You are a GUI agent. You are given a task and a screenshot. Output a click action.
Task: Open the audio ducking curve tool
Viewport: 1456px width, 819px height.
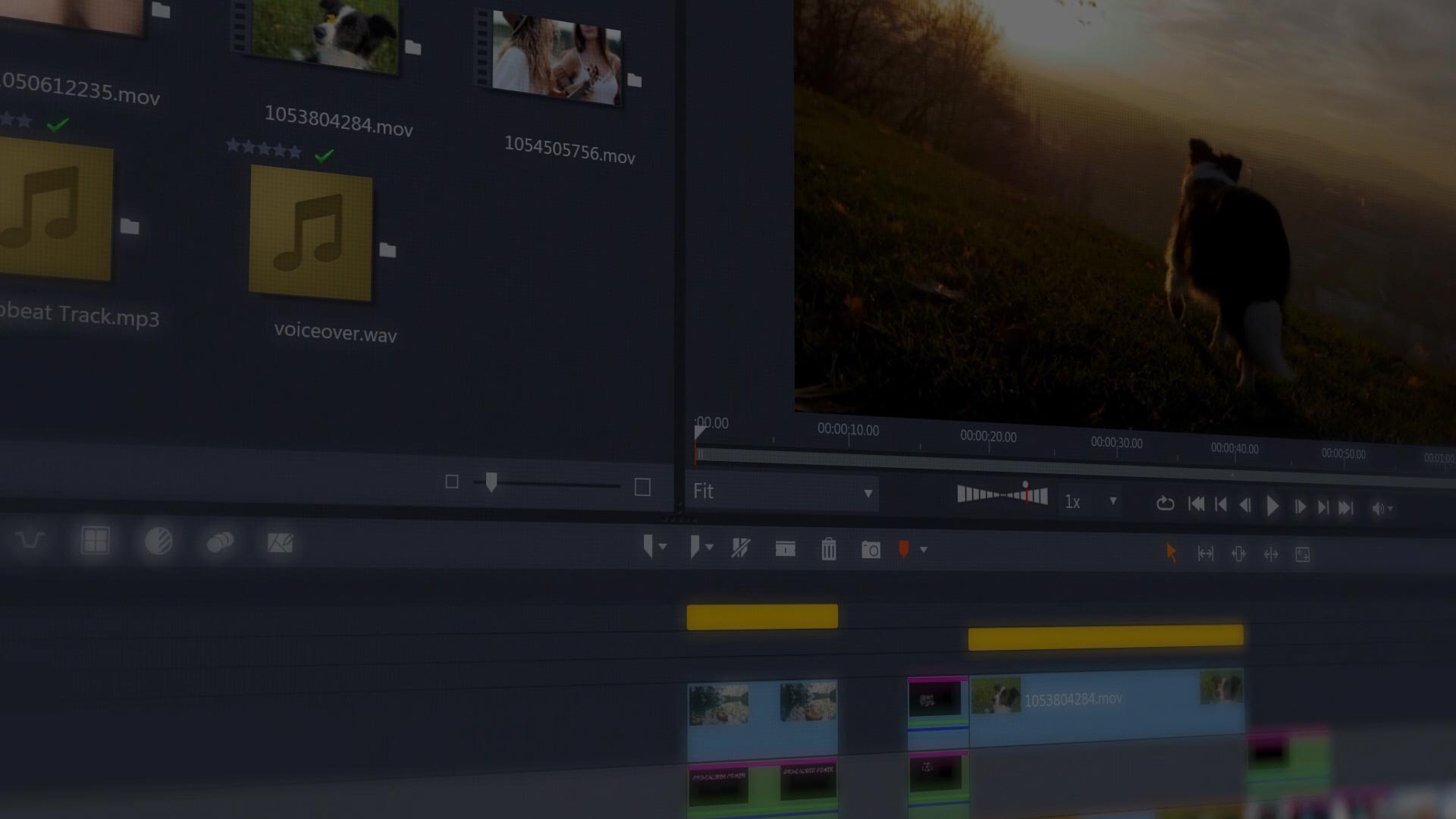(x=30, y=540)
